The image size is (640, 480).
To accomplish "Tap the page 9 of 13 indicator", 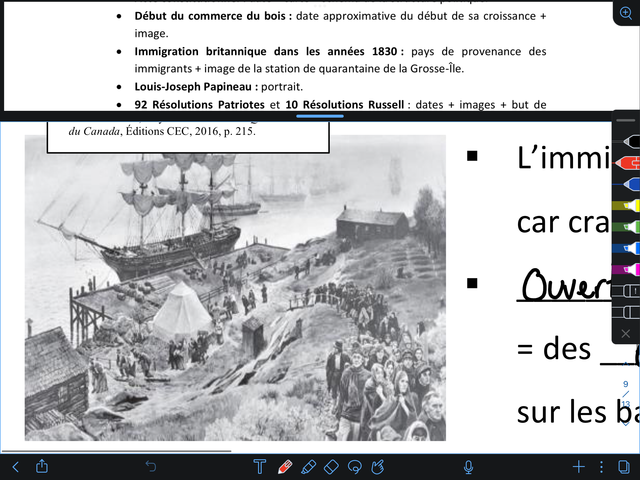I will [626, 394].
